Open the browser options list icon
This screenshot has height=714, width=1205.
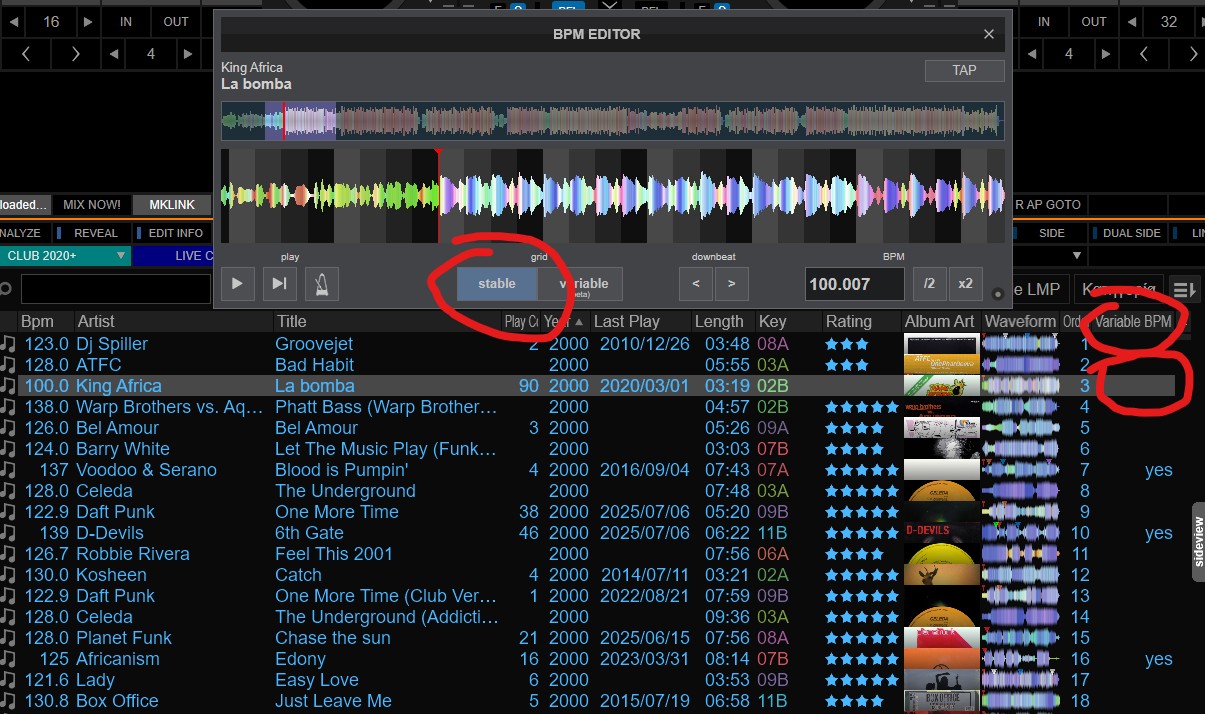pyautogui.click(x=1184, y=289)
